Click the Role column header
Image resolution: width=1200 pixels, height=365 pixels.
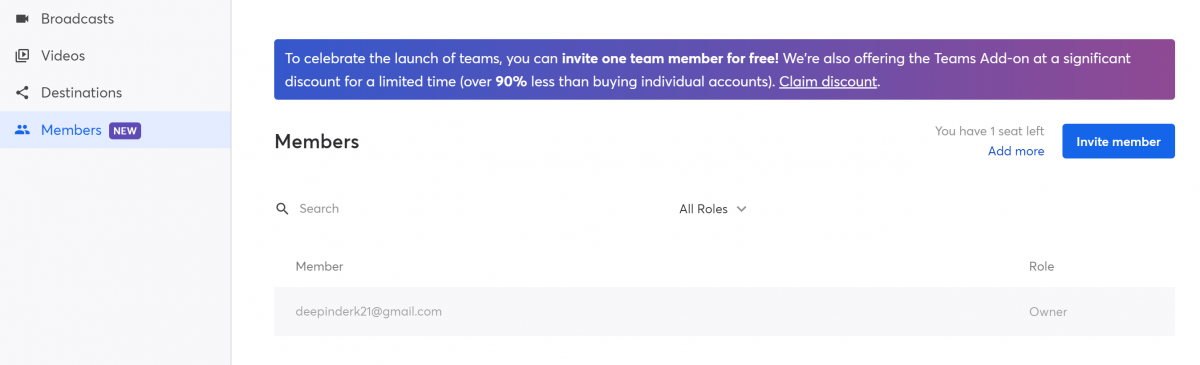pos(1041,266)
